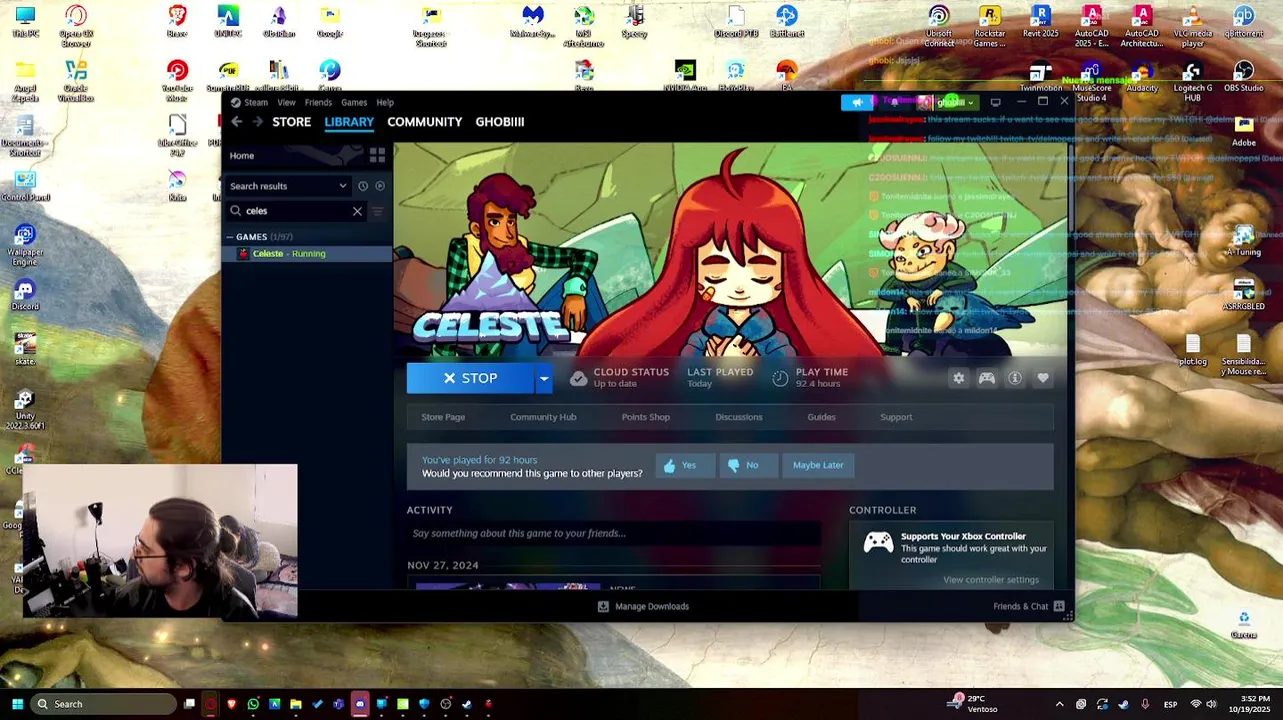Image resolution: width=1283 pixels, height=720 pixels.
Task: Select Celeste - Running in games list
Action: [308, 254]
